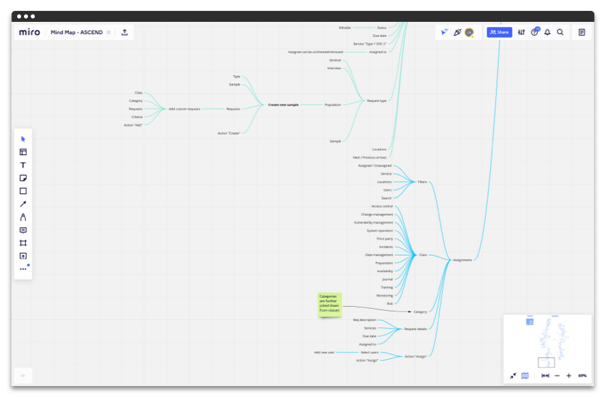Select the Shape rectangle tool
606x397 pixels.
pyautogui.click(x=23, y=191)
